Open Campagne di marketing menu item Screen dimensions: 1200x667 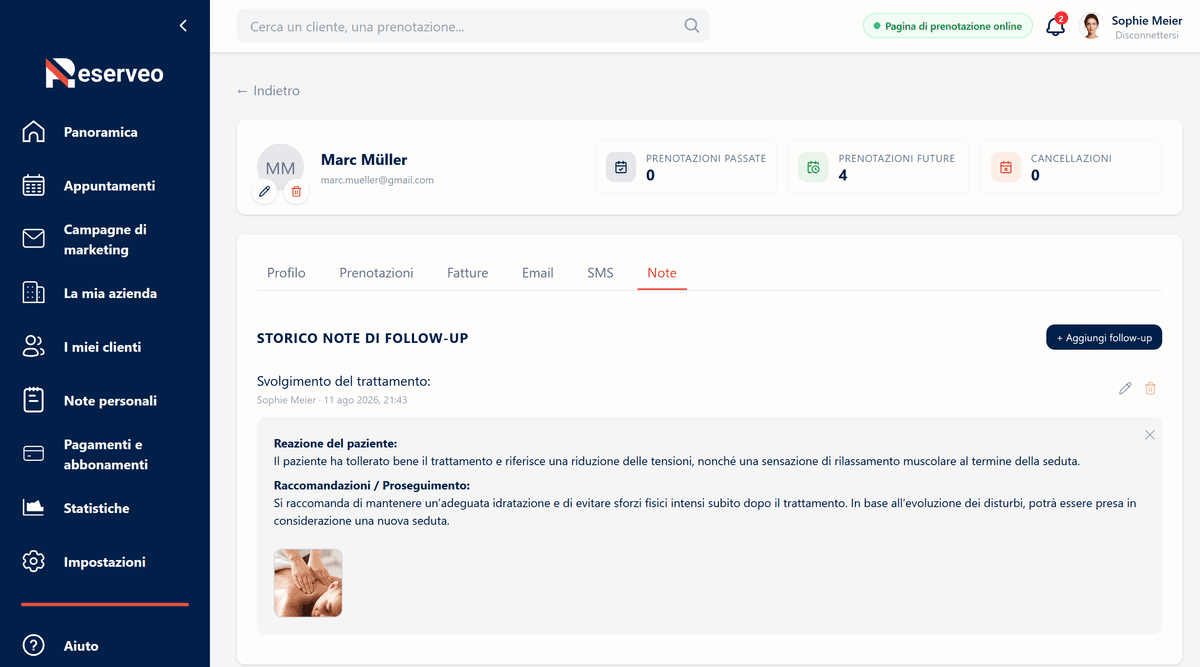(105, 240)
